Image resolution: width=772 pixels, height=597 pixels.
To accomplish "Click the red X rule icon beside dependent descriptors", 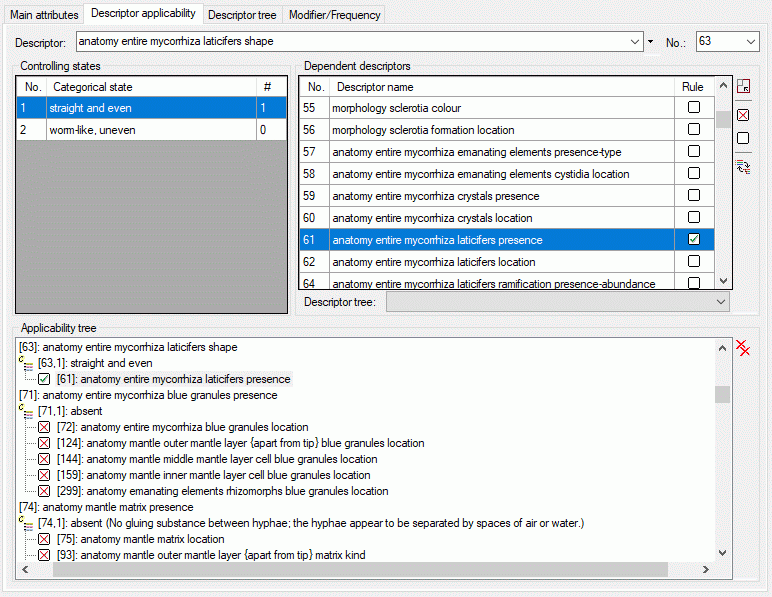I will [x=743, y=115].
